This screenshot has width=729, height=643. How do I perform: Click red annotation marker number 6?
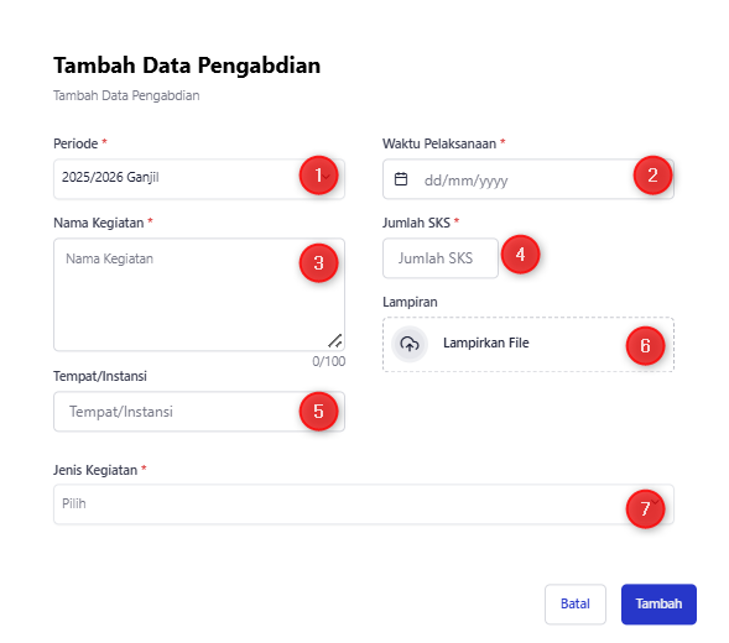click(645, 345)
